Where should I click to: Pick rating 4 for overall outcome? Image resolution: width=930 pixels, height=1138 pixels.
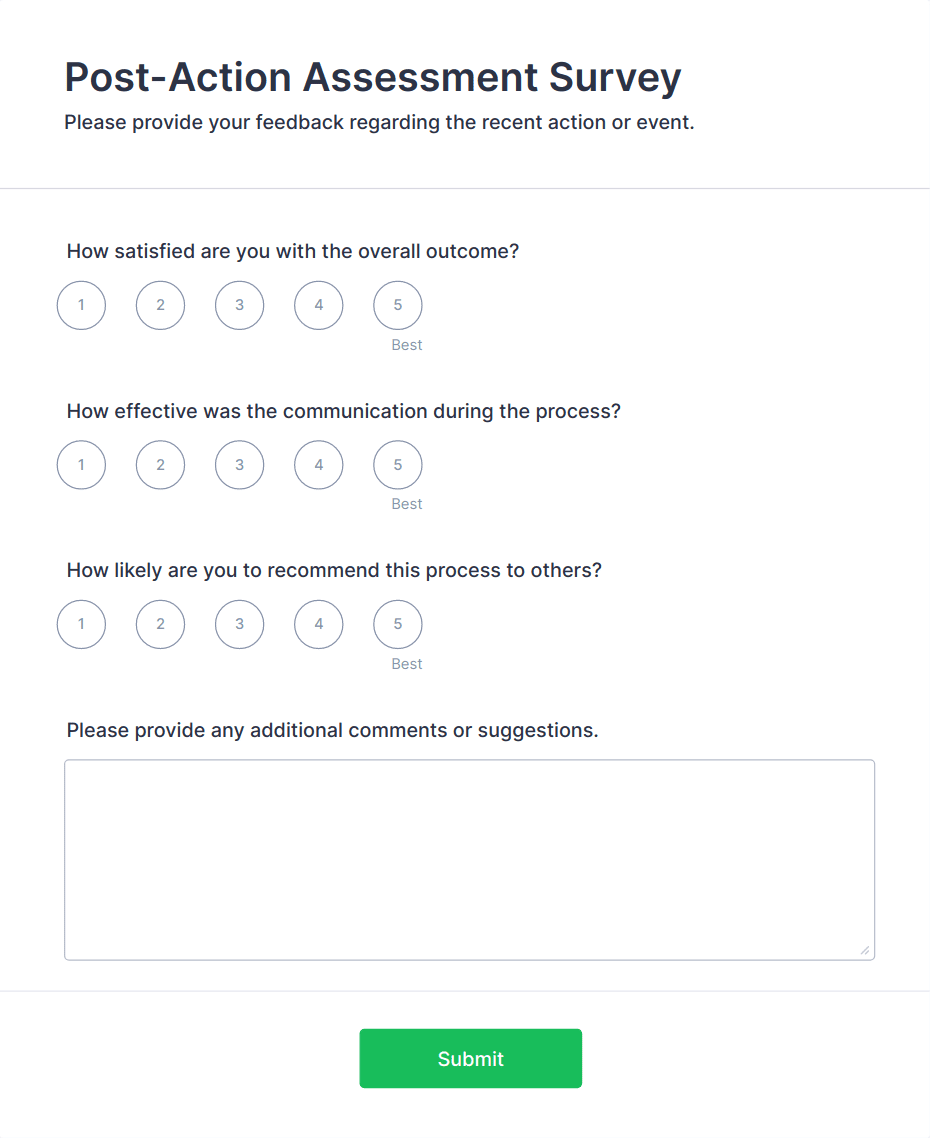click(318, 305)
